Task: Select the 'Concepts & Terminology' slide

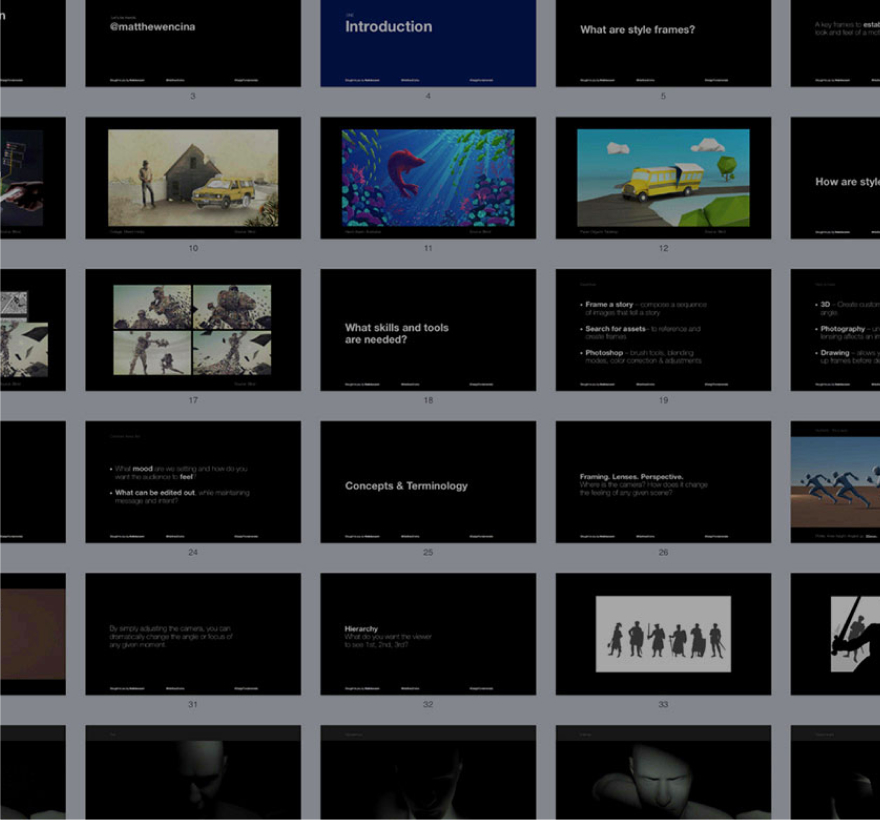Action: (x=428, y=481)
